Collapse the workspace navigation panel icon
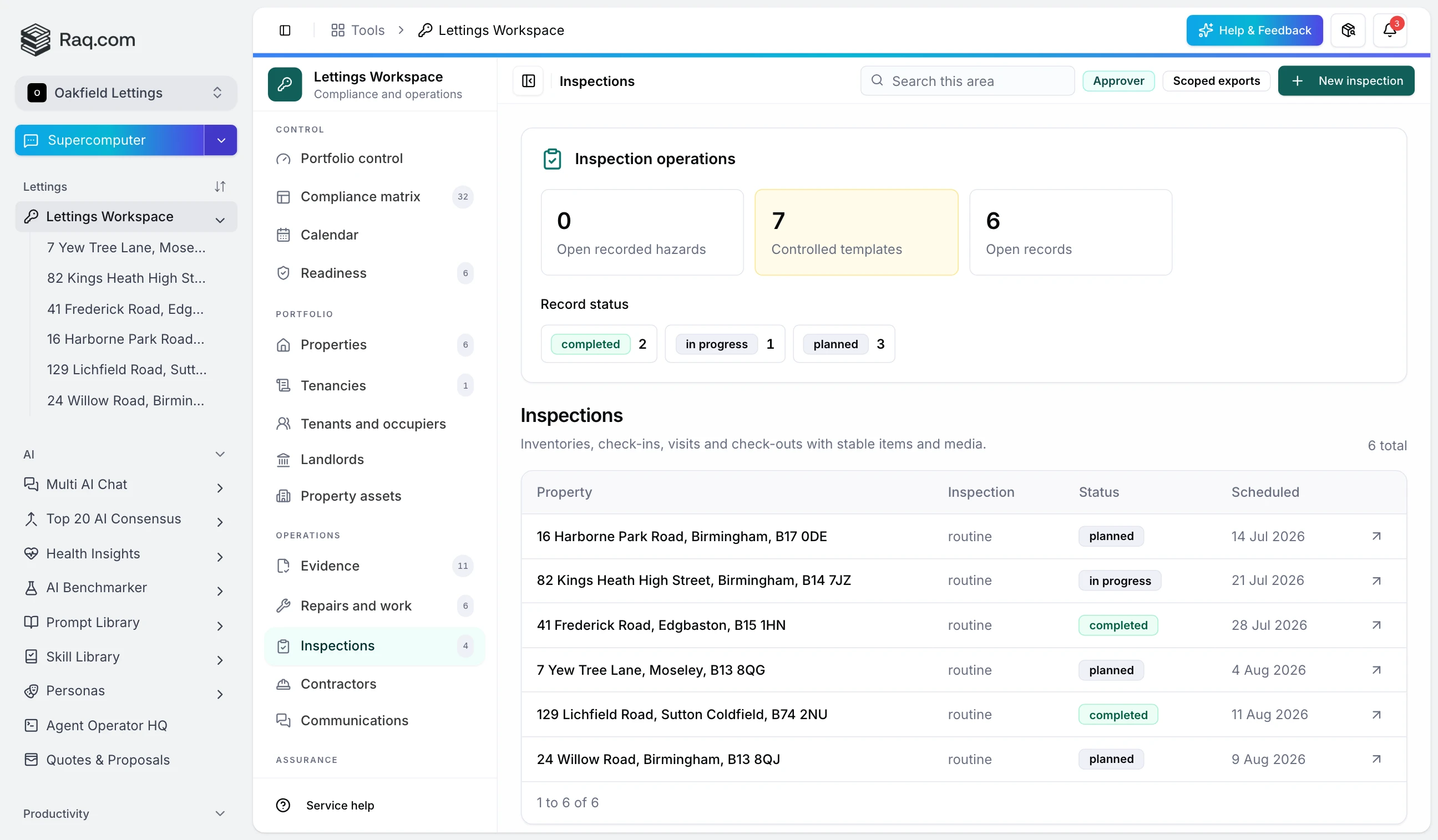1438x840 pixels. (528, 81)
